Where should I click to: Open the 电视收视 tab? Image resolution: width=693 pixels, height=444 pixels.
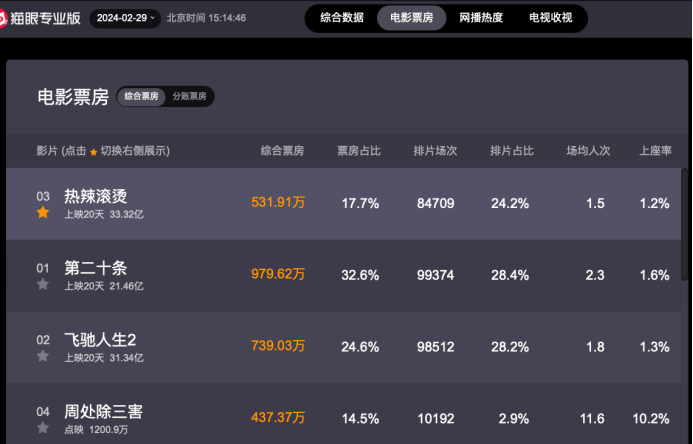551,18
